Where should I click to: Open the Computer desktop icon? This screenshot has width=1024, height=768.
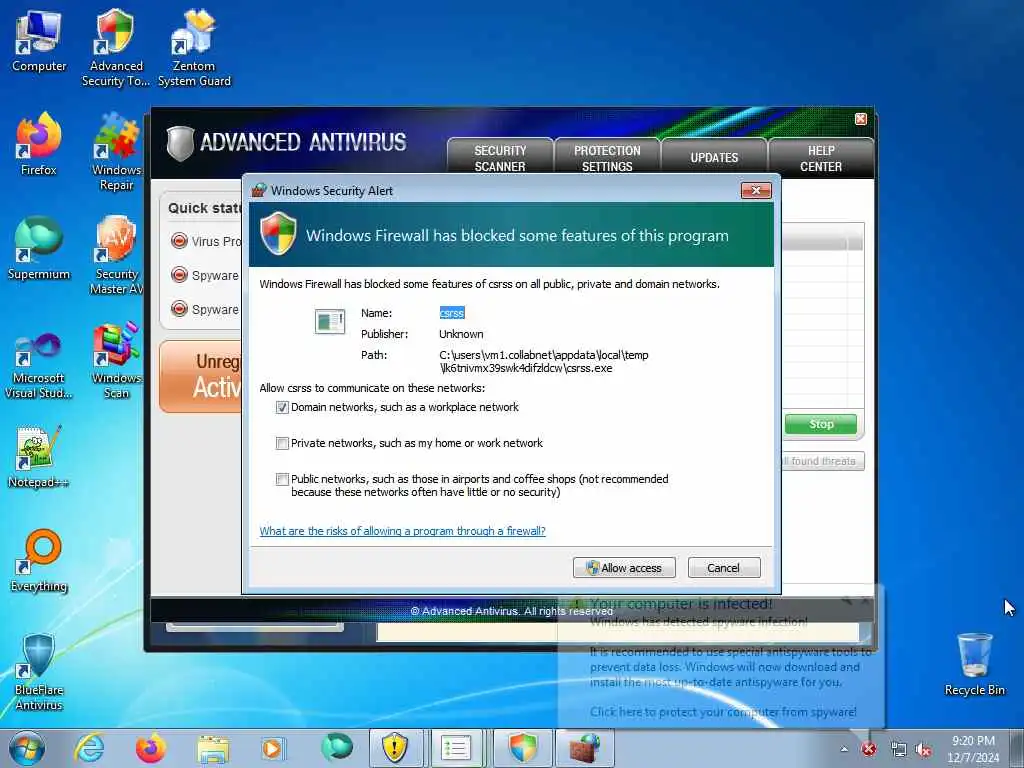pos(39,41)
